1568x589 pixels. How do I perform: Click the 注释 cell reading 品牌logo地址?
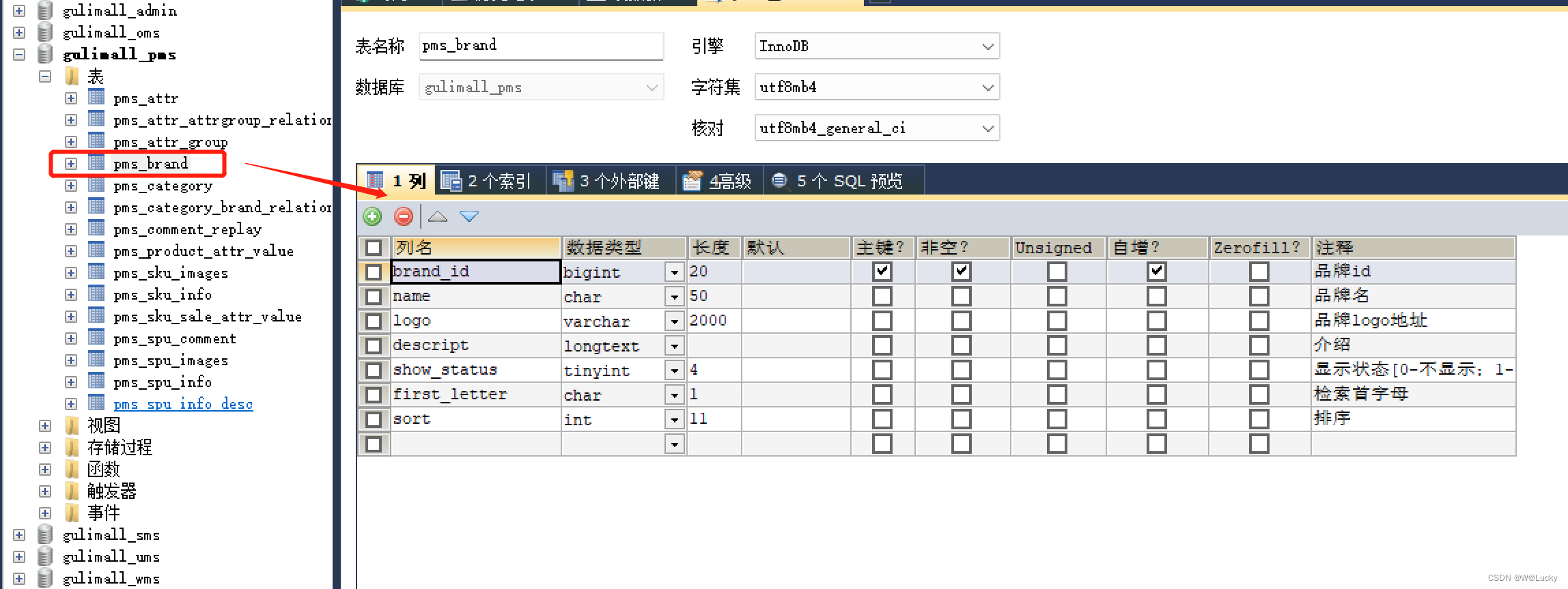pyautogui.click(x=1414, y=321)
